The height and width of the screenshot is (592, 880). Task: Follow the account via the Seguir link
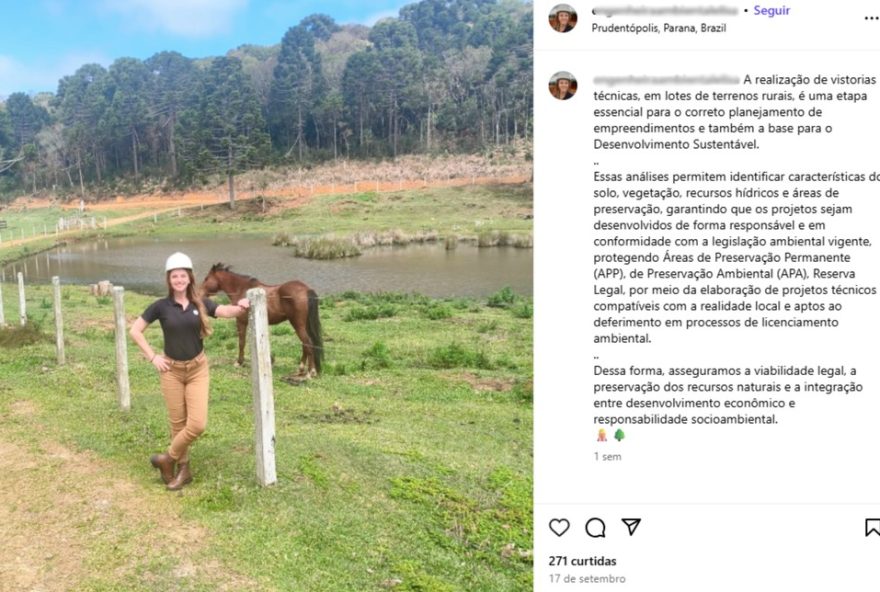pyautogui.click(x=771, y=11)
